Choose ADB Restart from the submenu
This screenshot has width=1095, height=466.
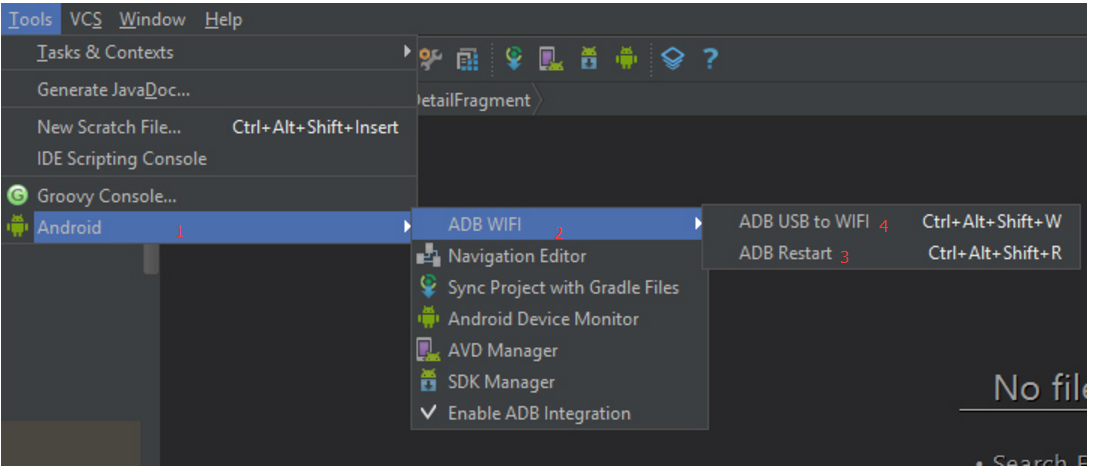point(785,253)
